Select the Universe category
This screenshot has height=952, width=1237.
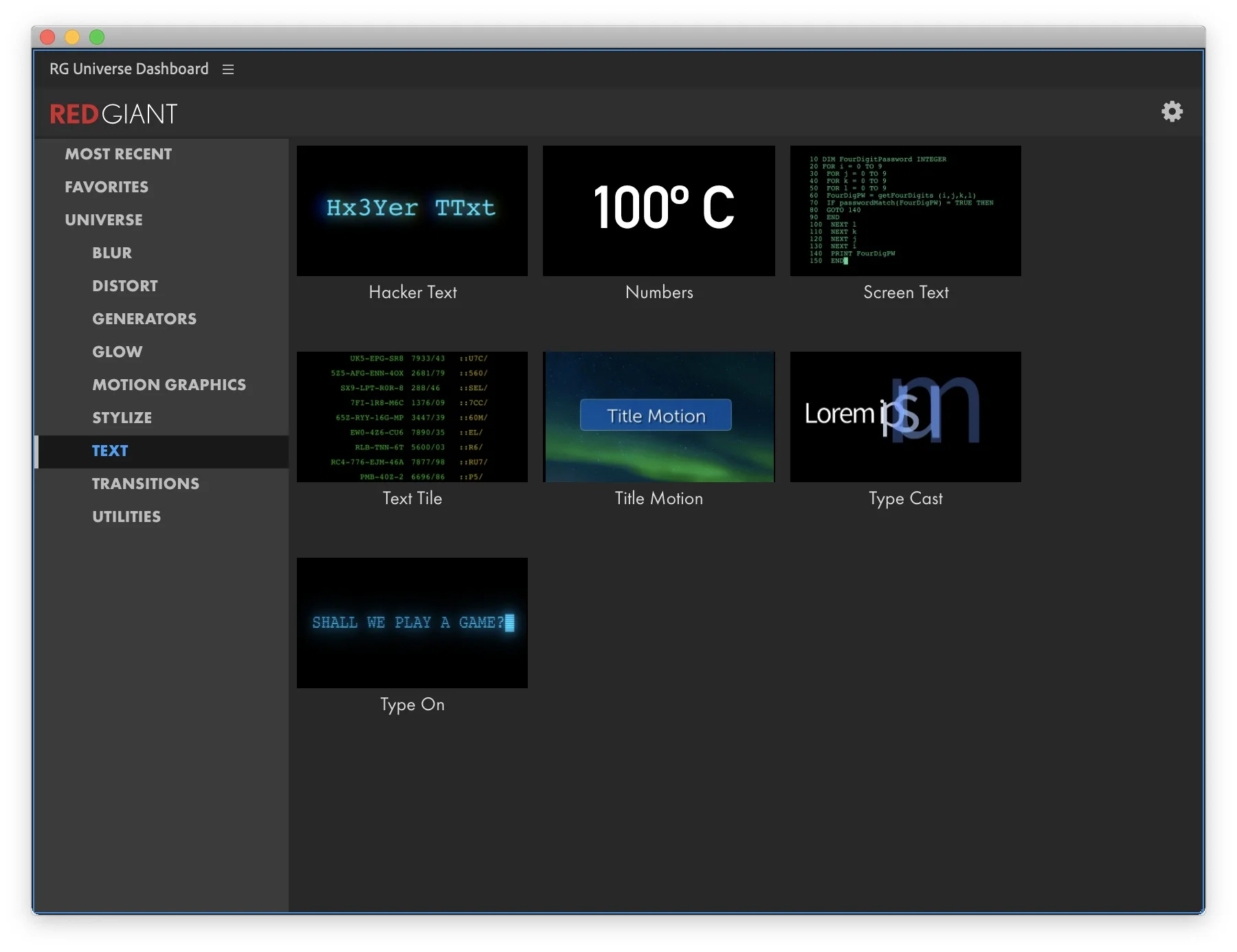coord(104,220)
